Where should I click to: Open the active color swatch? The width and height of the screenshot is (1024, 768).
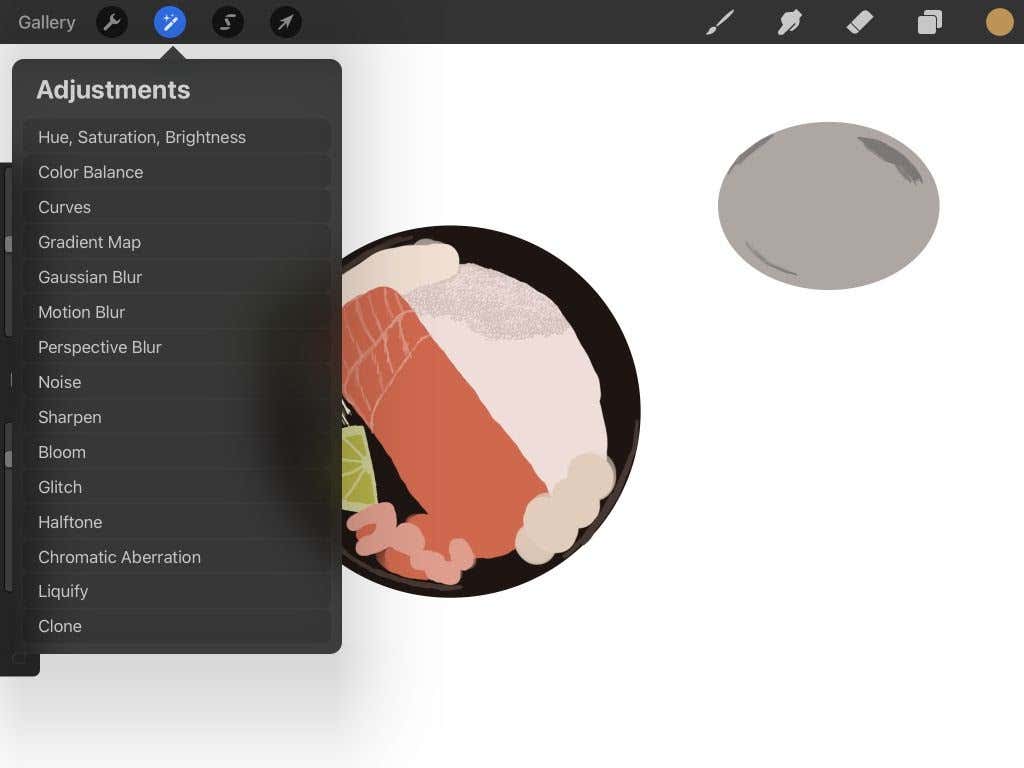[1000, 22]
